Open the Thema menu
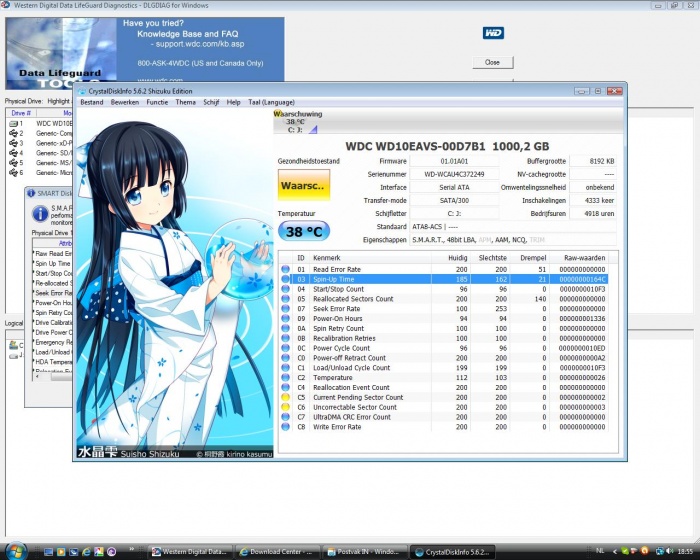 (185, 102)
